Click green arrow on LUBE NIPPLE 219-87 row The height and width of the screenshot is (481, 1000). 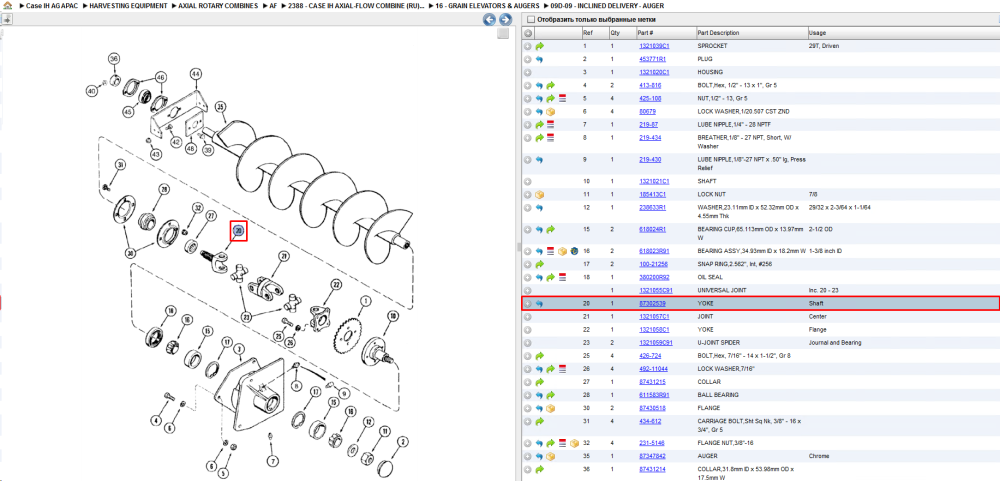[540, 125]
